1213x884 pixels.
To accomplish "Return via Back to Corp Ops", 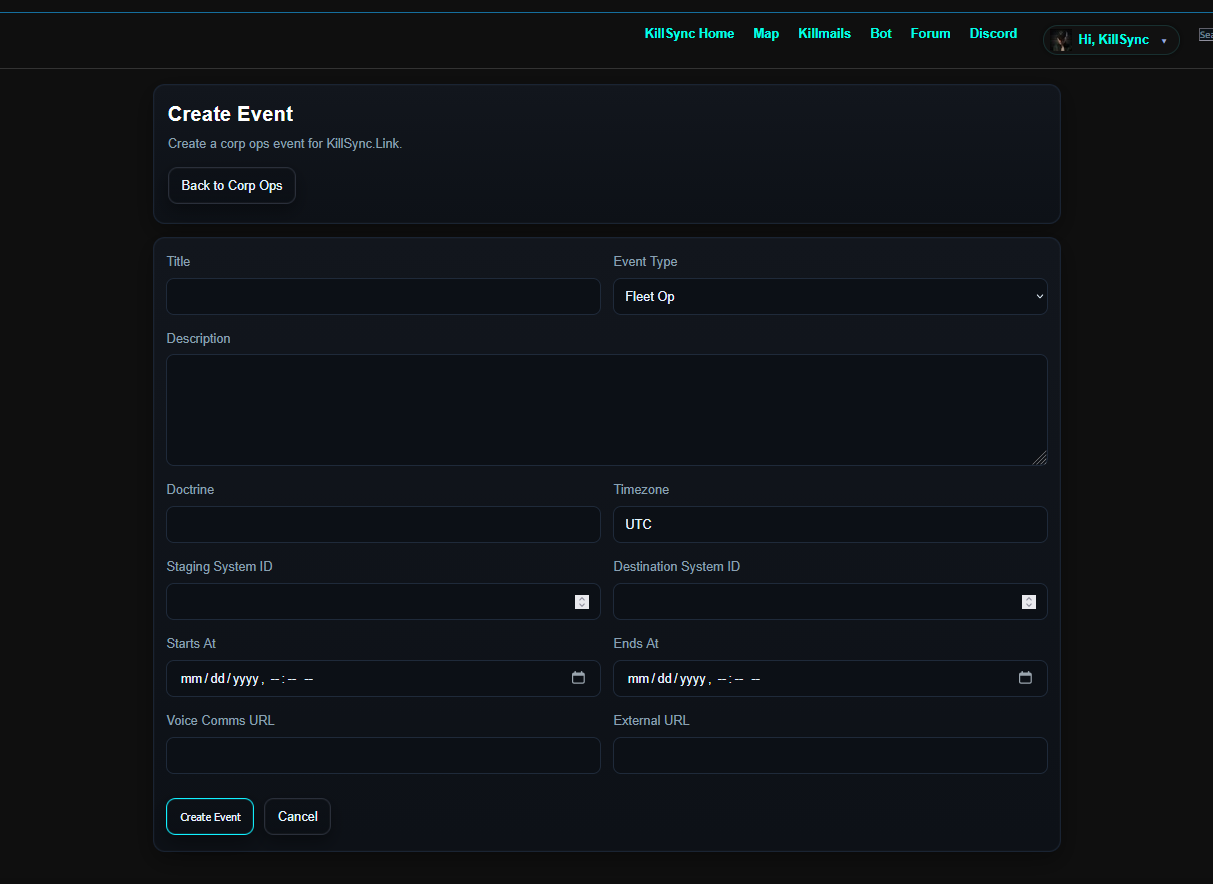I will tap(232, 186).
